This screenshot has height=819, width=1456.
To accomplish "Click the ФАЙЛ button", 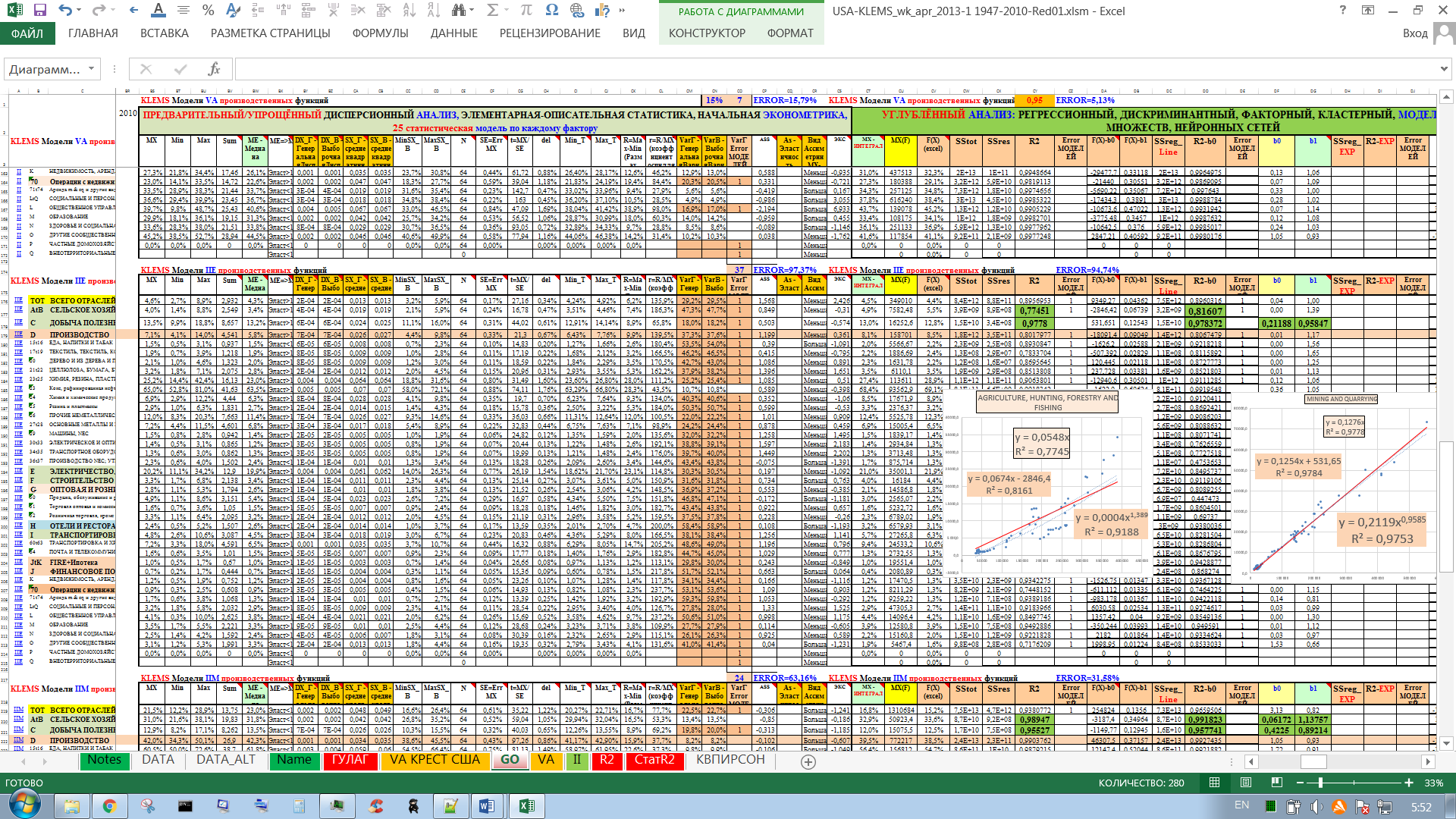I will click(27, 33).
